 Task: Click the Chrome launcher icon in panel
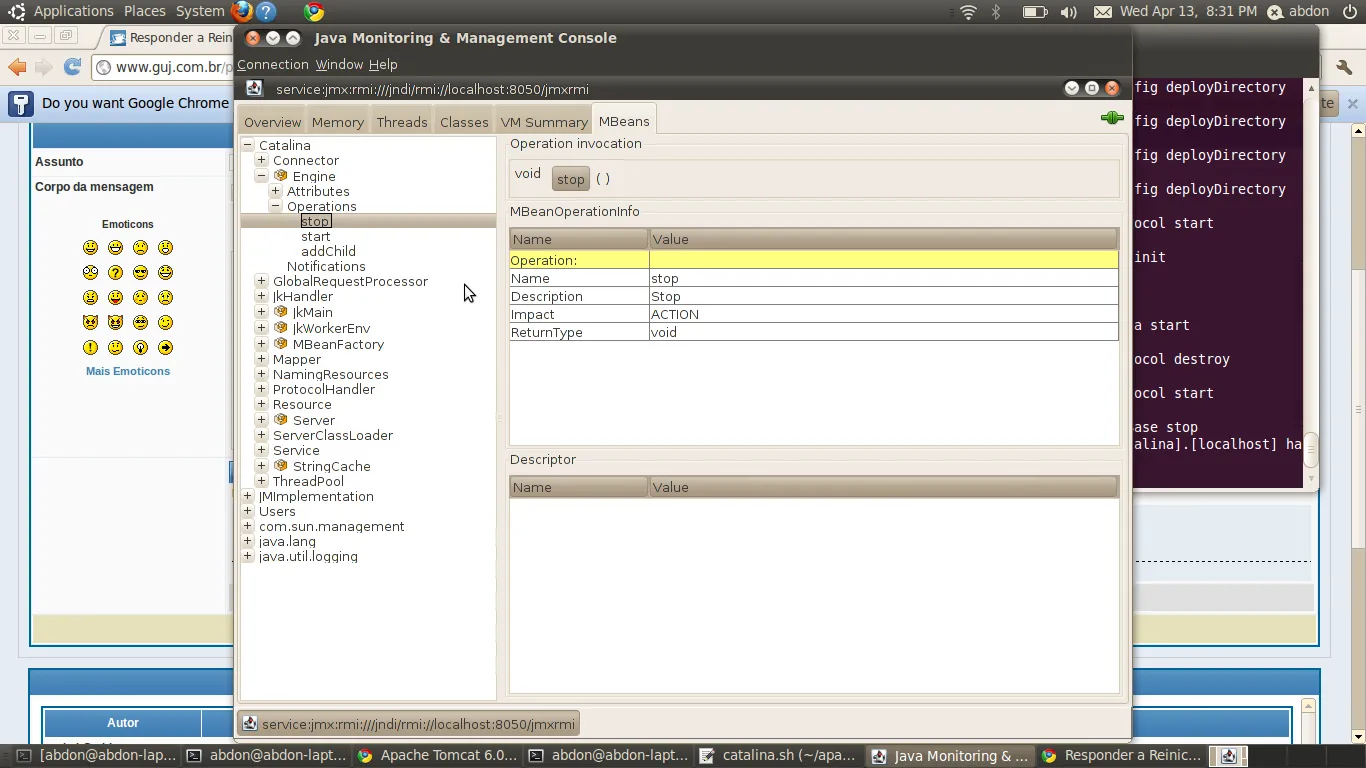[314, 12]
